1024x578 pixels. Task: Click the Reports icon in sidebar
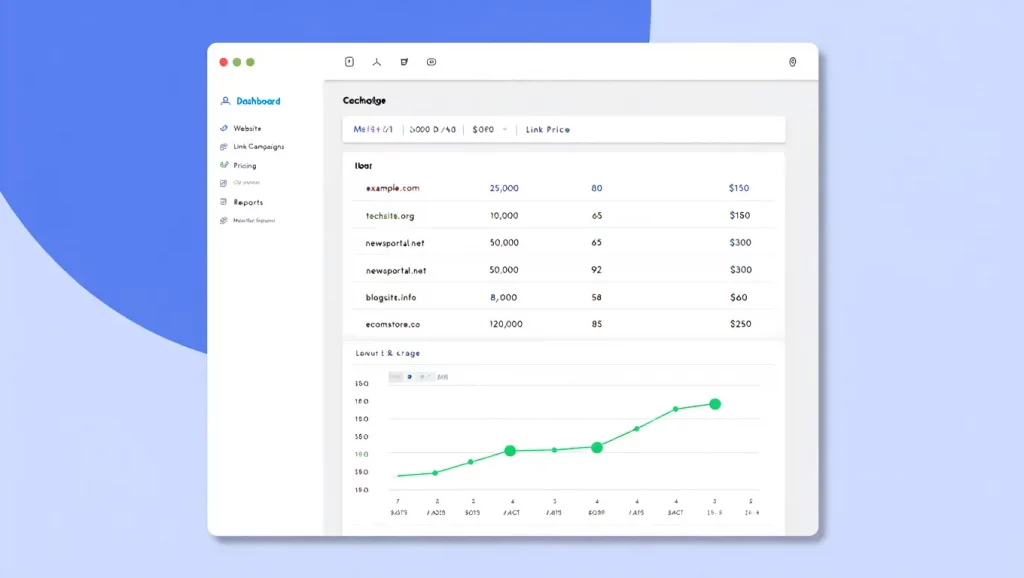click(x=224, y=202)
